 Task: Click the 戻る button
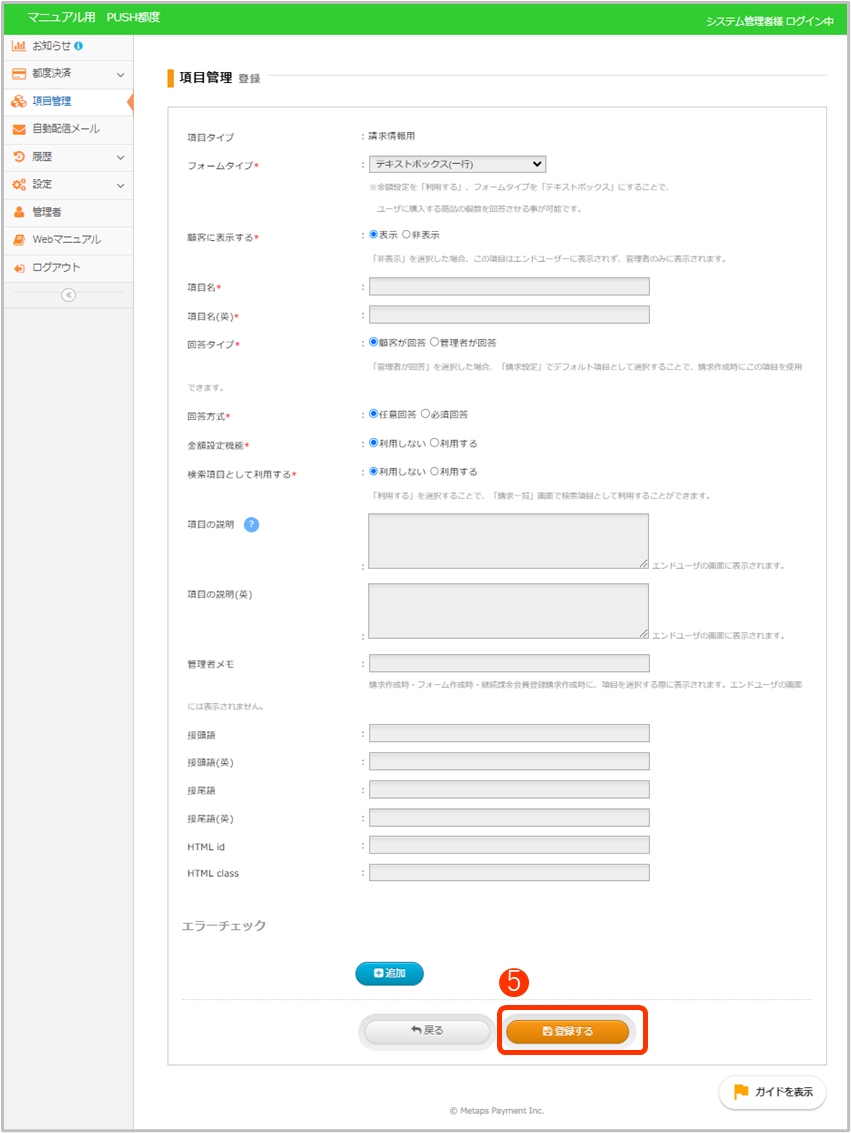tap(427, 1030)
